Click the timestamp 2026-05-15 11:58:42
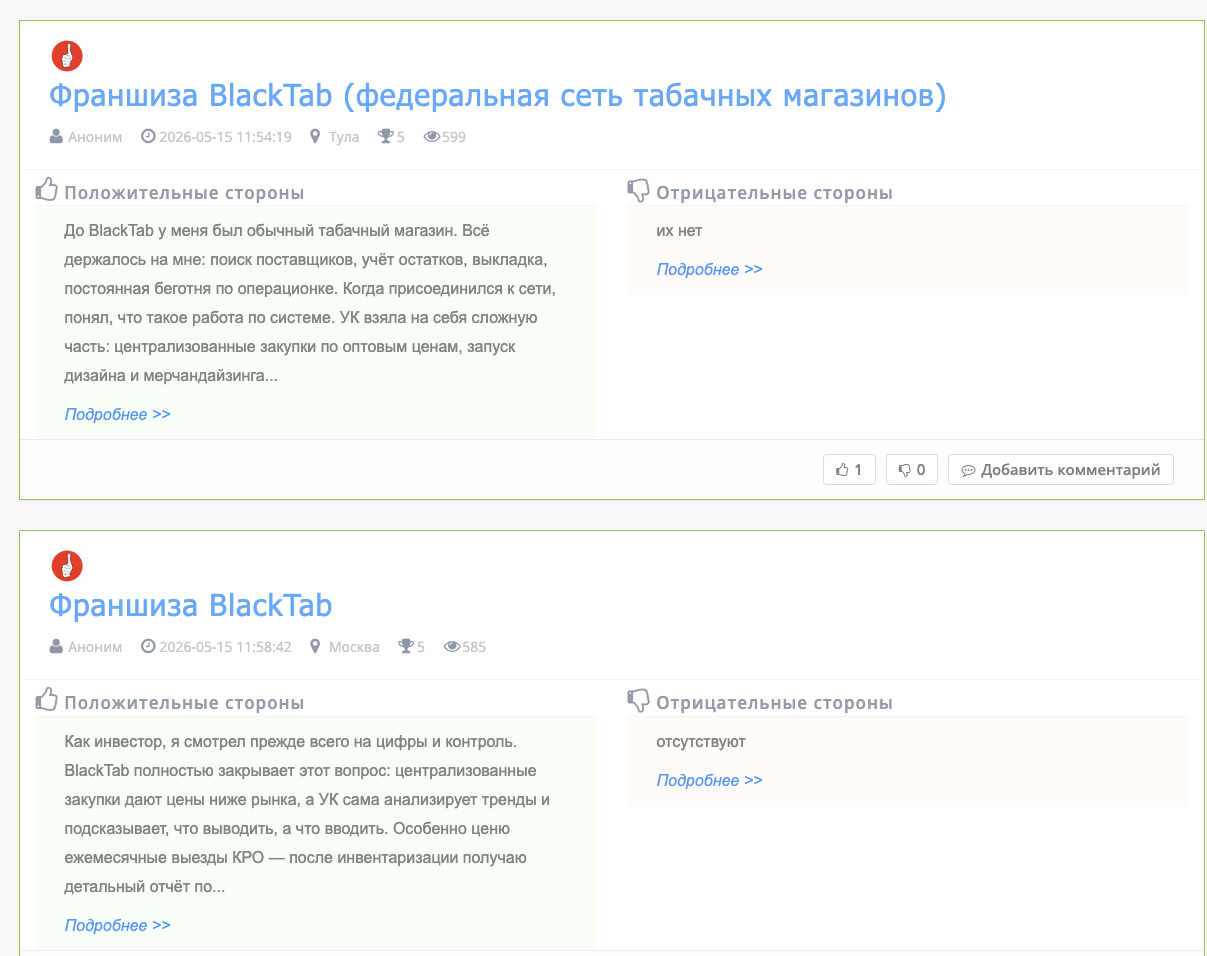Screen dimensions: 1207x956 (x=225, y=647)
